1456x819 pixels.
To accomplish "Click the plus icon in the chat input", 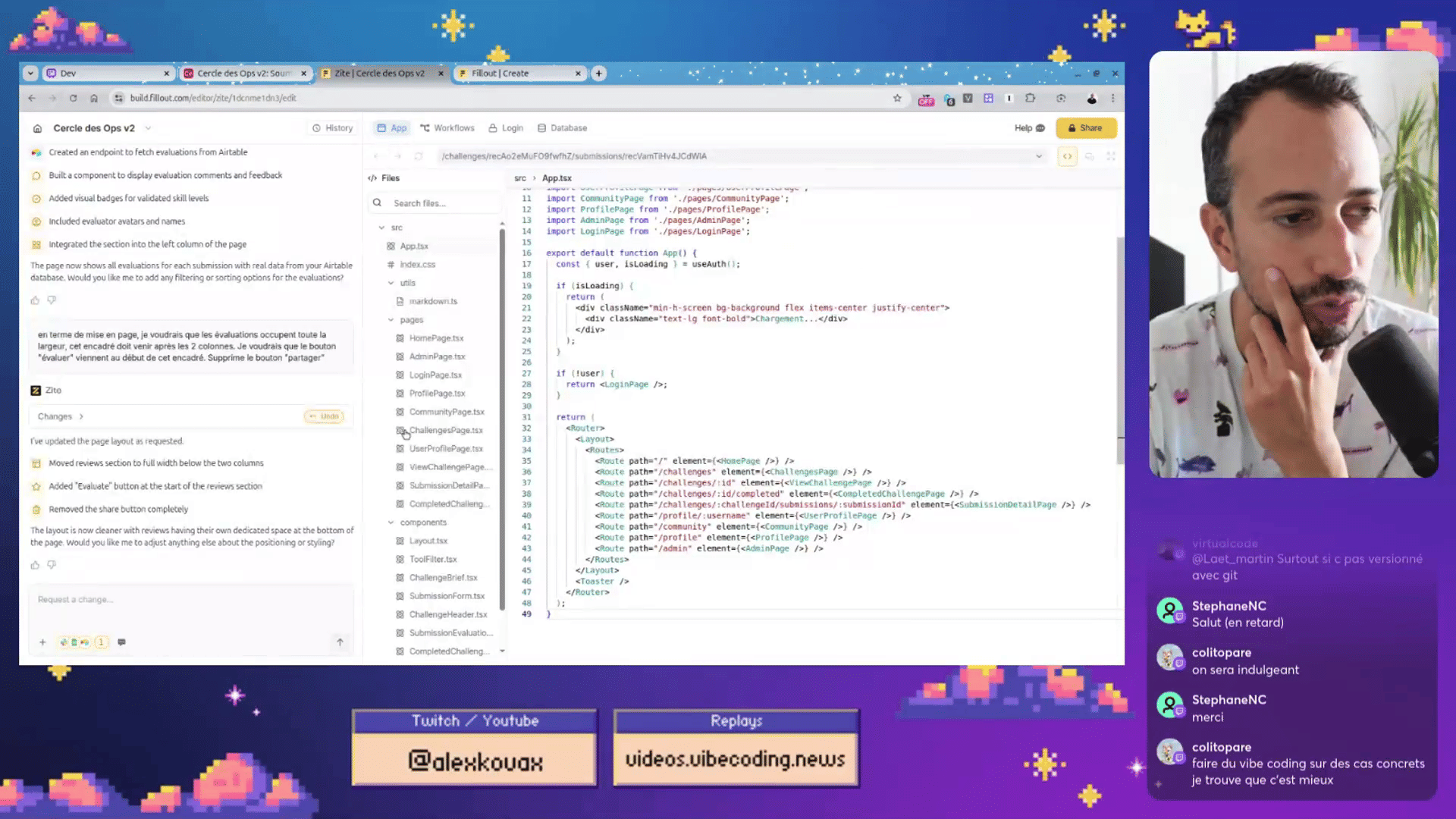I will 42,642.
